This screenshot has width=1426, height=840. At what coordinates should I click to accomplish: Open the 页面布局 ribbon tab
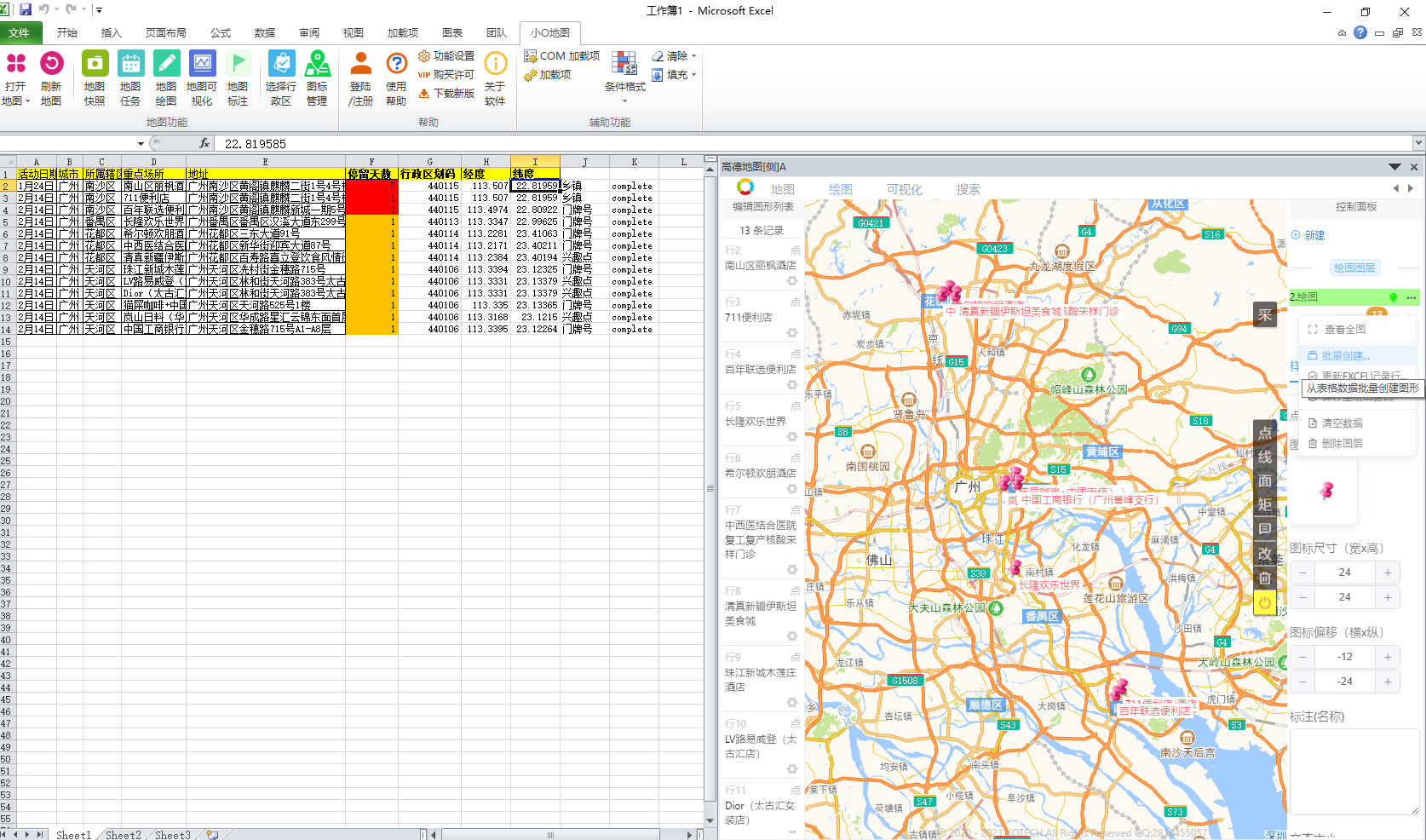tap(165, 33)
